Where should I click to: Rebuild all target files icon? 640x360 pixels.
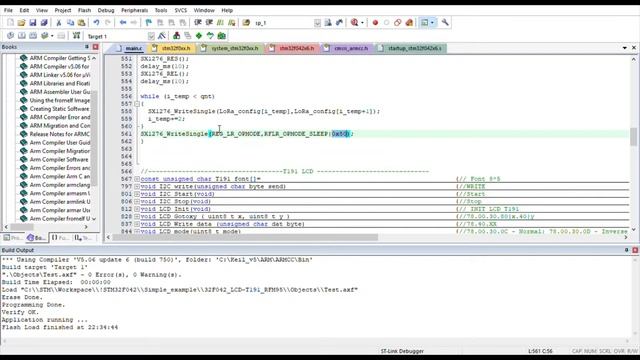(x=33, y=36)
